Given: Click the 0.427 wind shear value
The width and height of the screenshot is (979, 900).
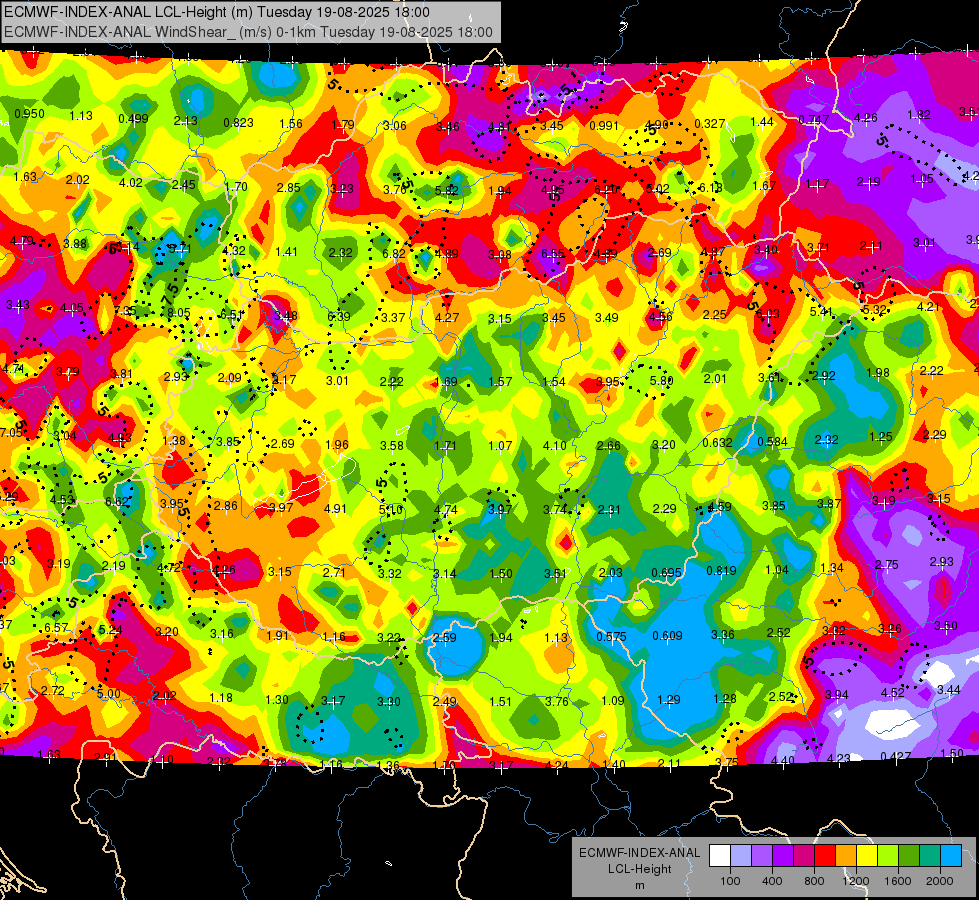Looking at the screenshot, I should click(x=895, y=756).
